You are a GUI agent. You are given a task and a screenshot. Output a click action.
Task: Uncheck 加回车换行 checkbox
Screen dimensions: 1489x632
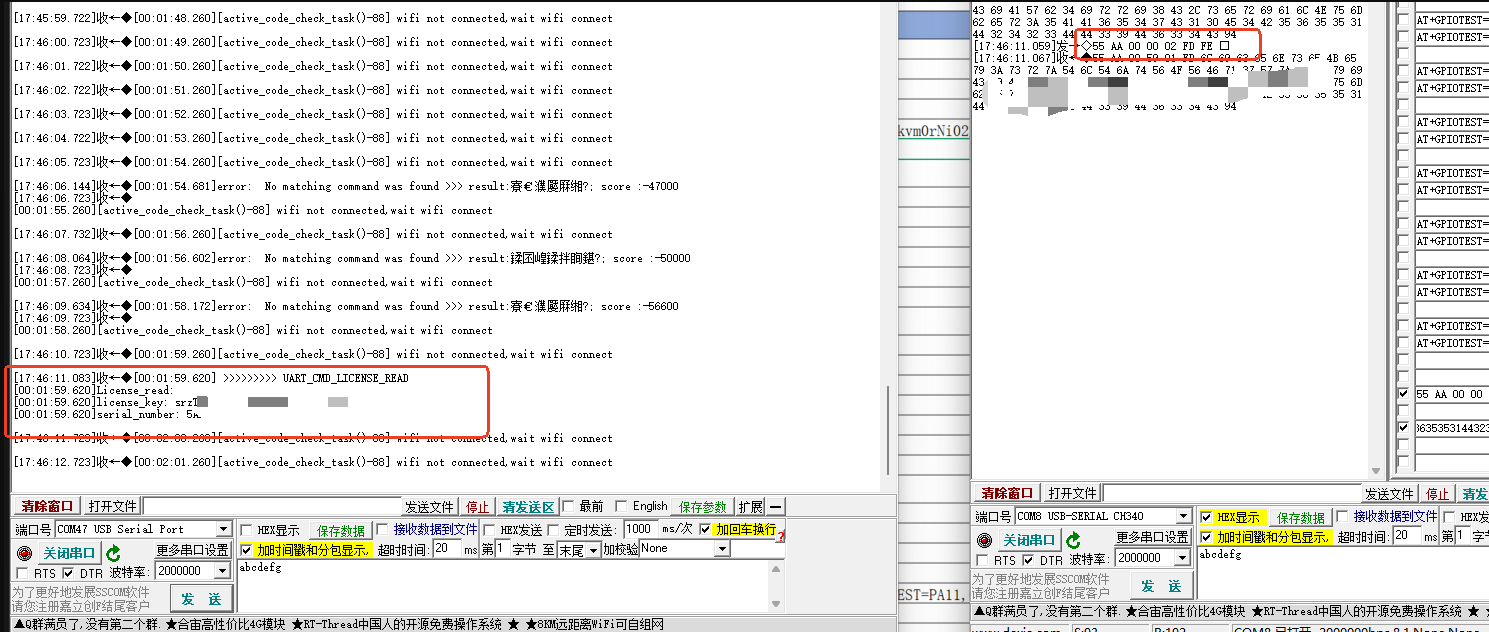click(706, 529)
